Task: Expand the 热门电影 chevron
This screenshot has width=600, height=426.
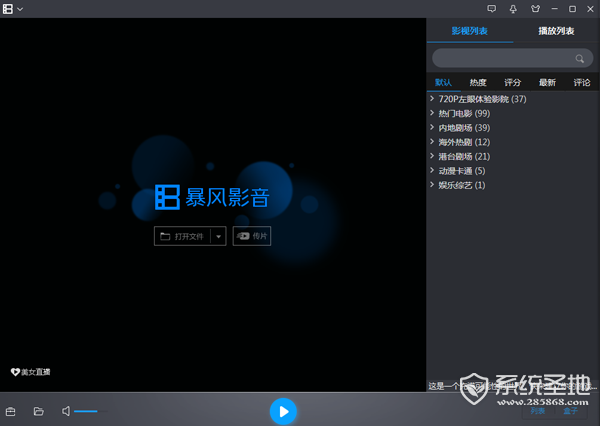Action: tap(432, 113)
